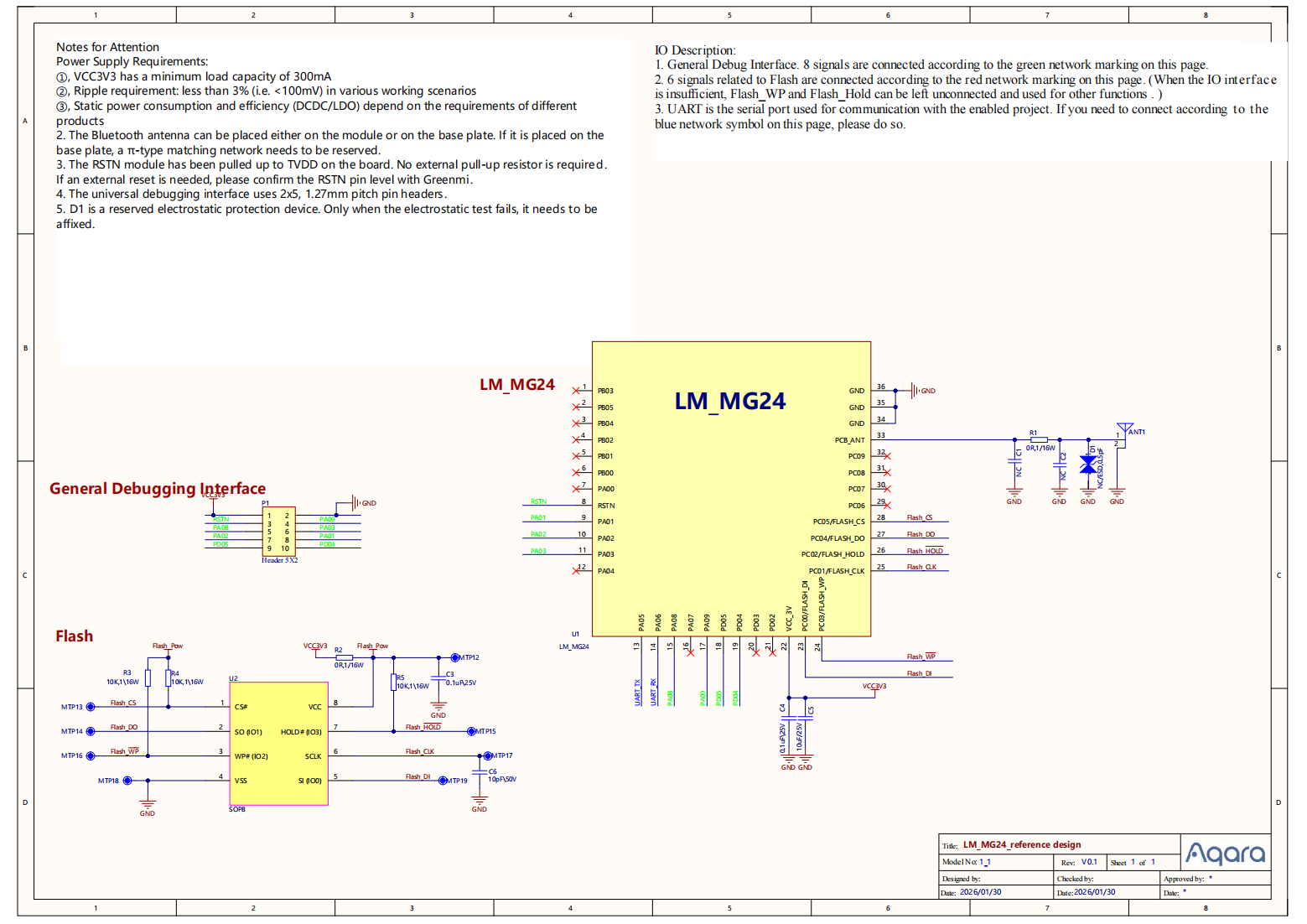Viewport: 1307px width, 924px height.
Task: Select the MTP12 test point
Action: click(x=455, y=657)
